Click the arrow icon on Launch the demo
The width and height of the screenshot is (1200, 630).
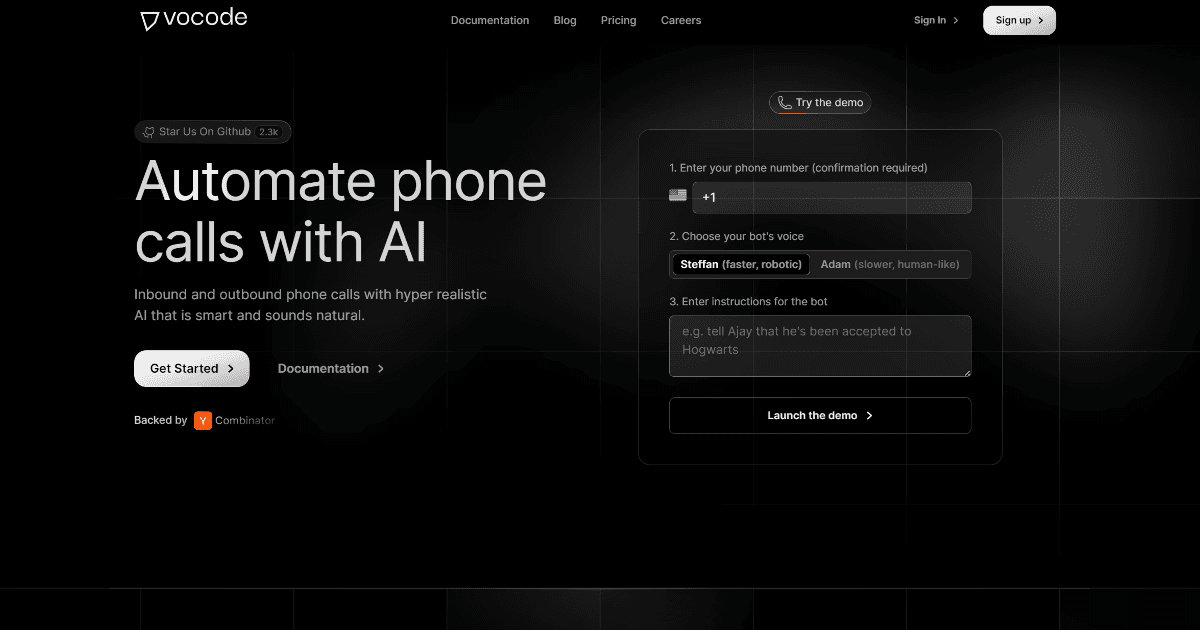pos(868,415)
